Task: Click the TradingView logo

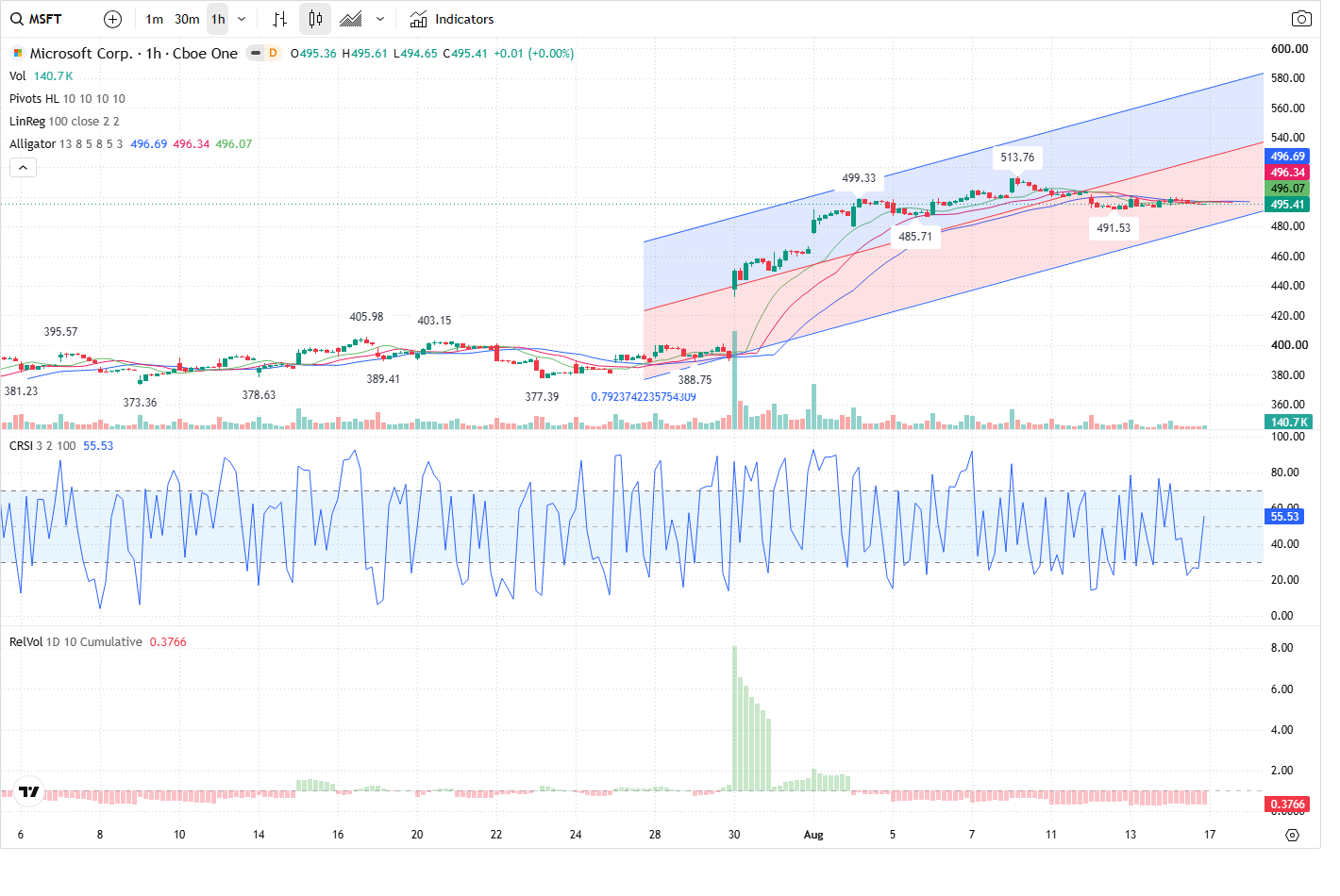Action: click(x=29, y=791)
